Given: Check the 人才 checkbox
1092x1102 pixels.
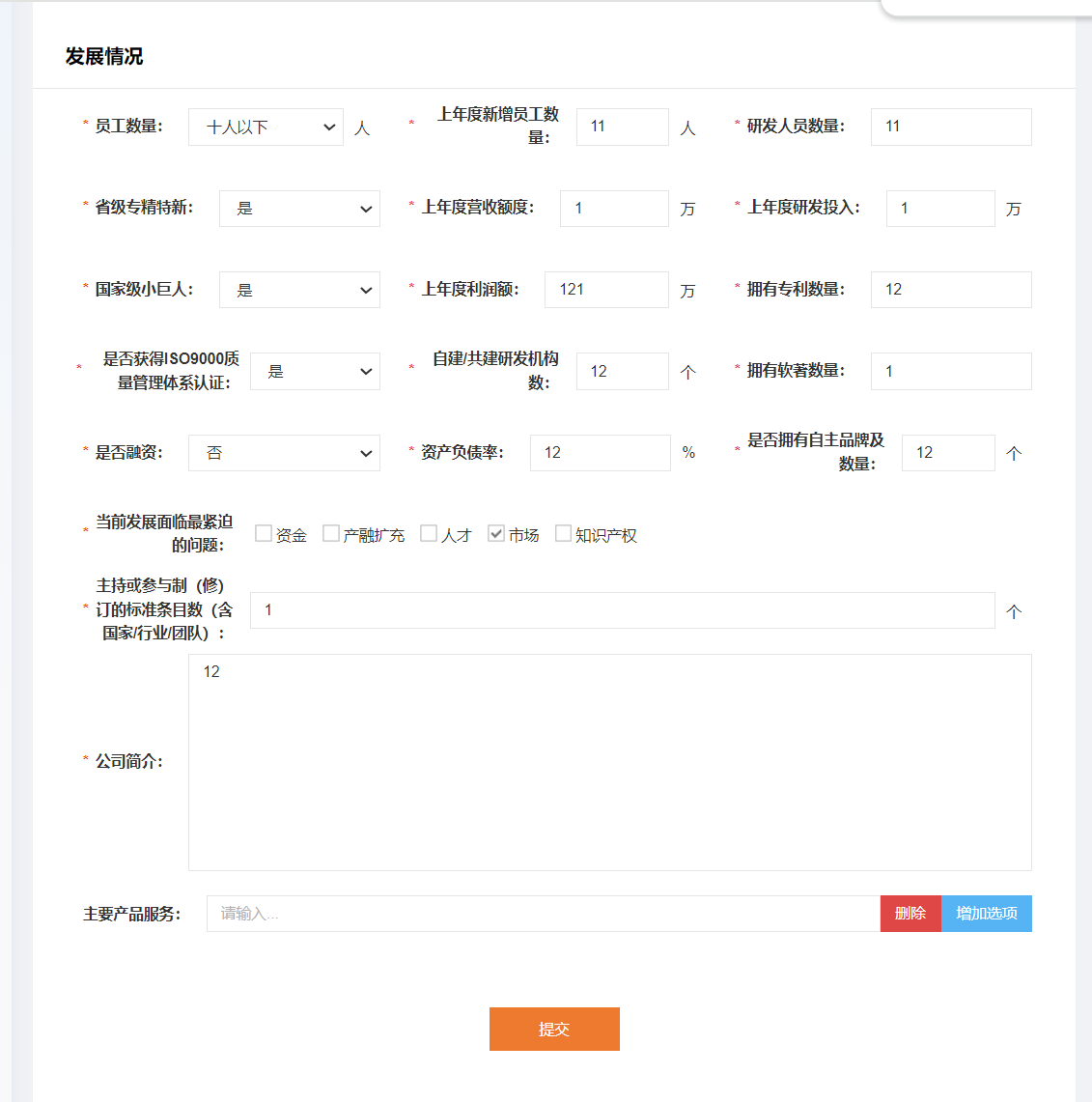Looking at the screenshot, I should coord(429,533).
